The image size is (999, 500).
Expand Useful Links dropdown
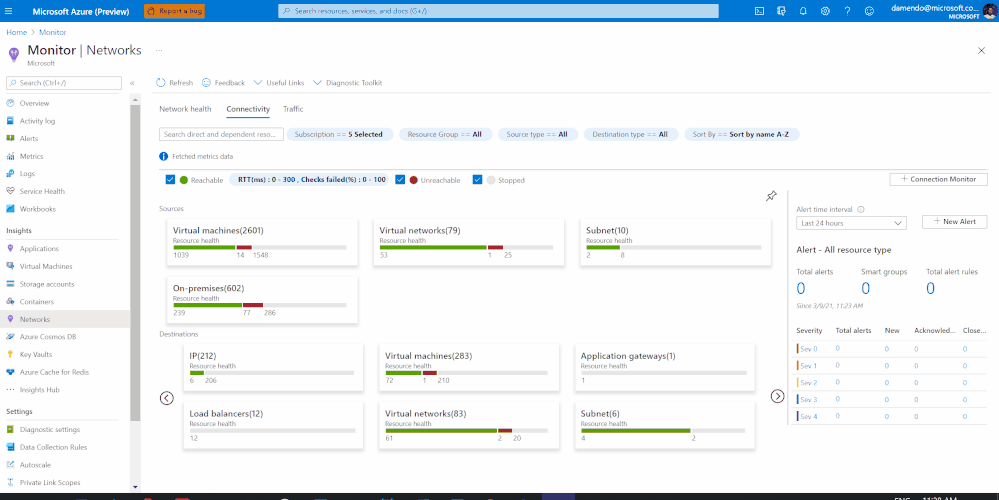click(279, 83)
